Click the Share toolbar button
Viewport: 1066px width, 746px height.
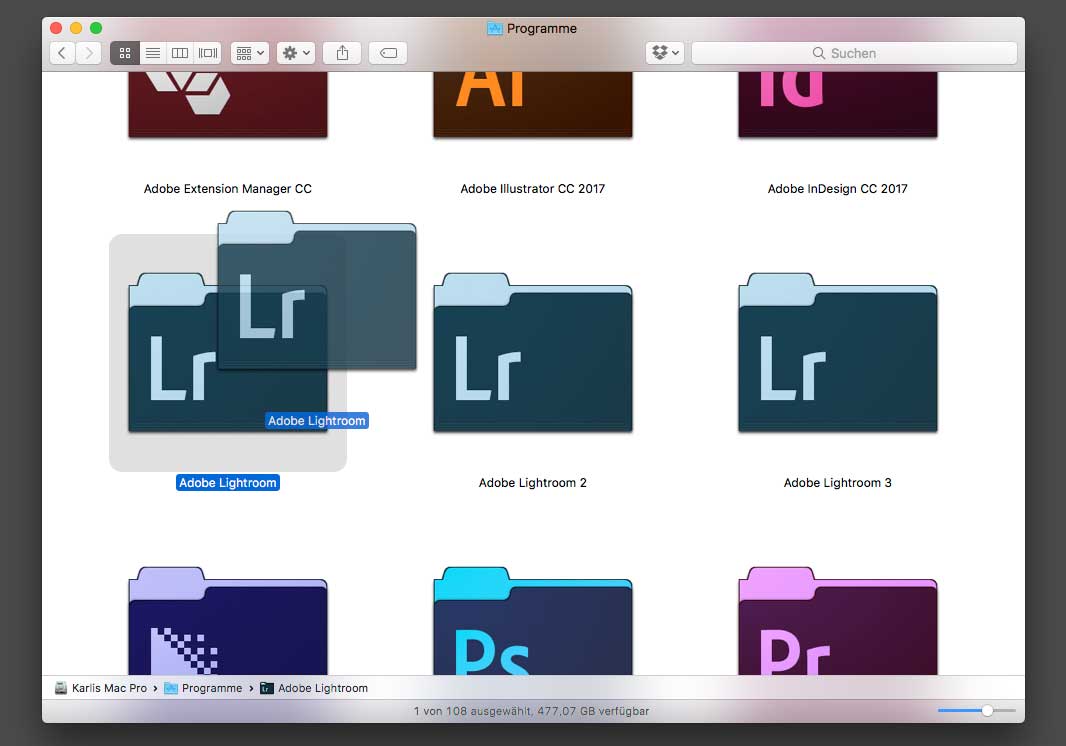coord(343,53)
